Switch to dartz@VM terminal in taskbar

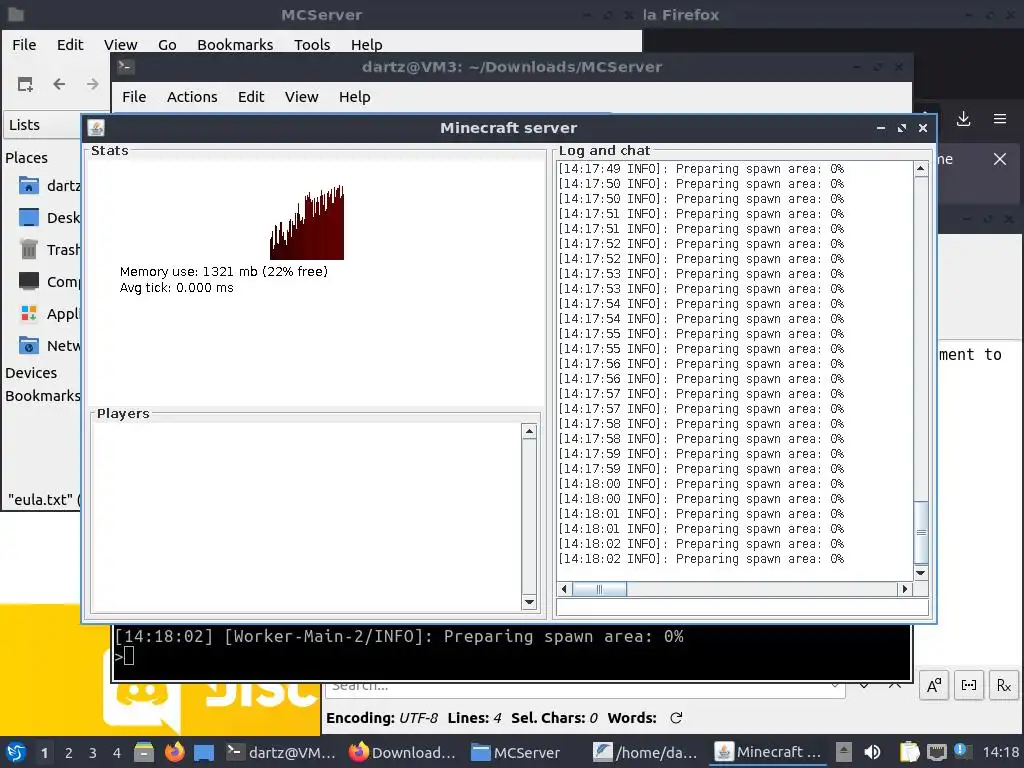281,752
